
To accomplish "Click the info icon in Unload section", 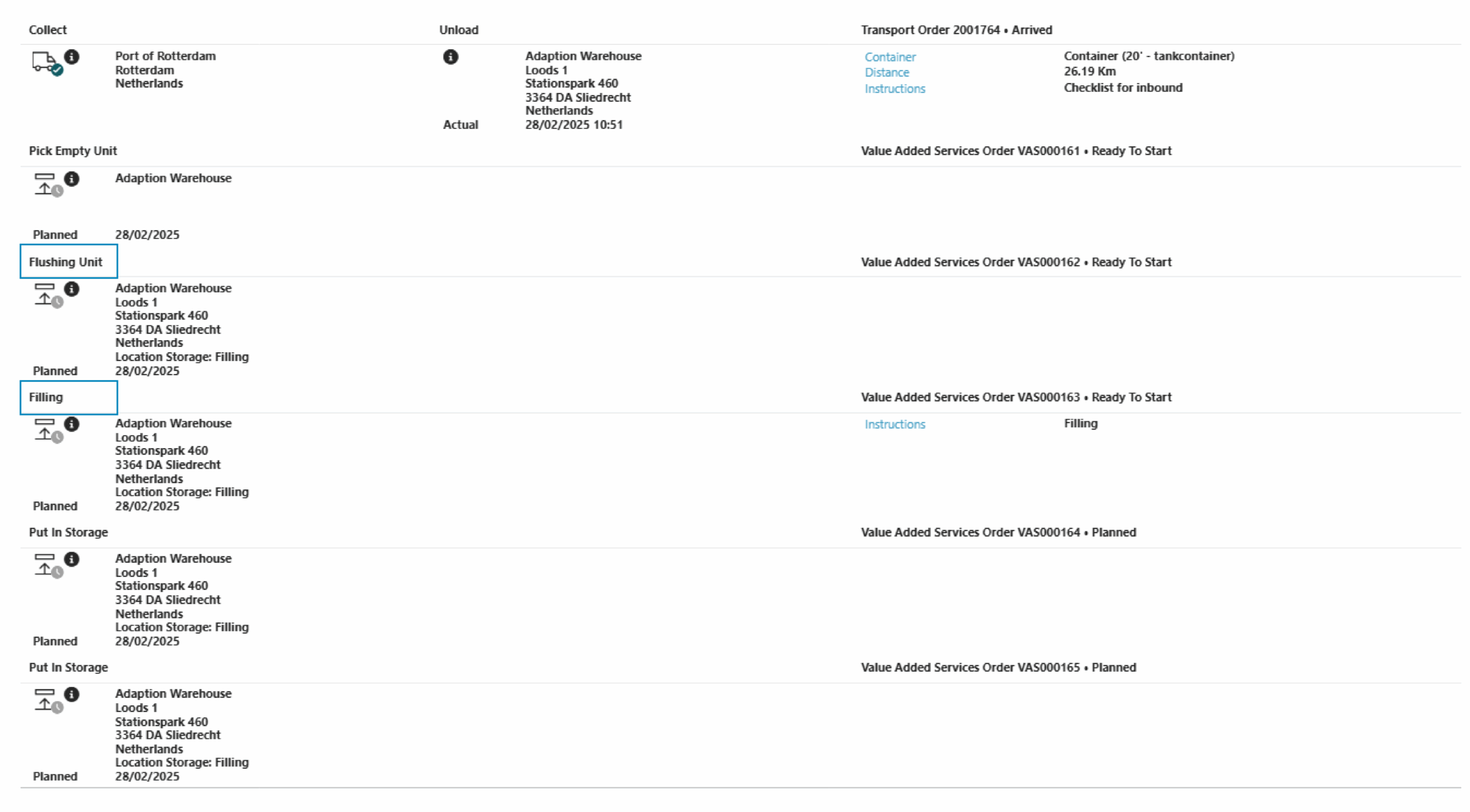I will tap(451, 57).
